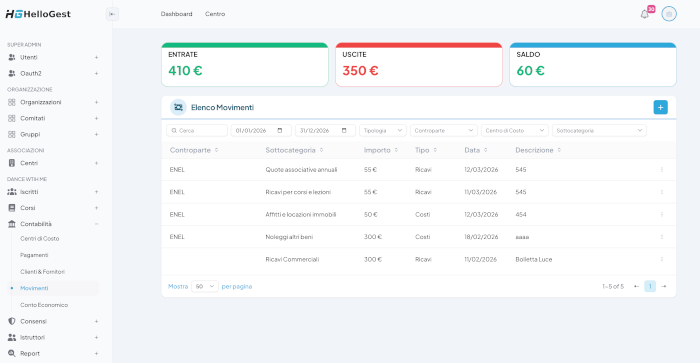Expand the Corsi sidebar section

(96, 208)
